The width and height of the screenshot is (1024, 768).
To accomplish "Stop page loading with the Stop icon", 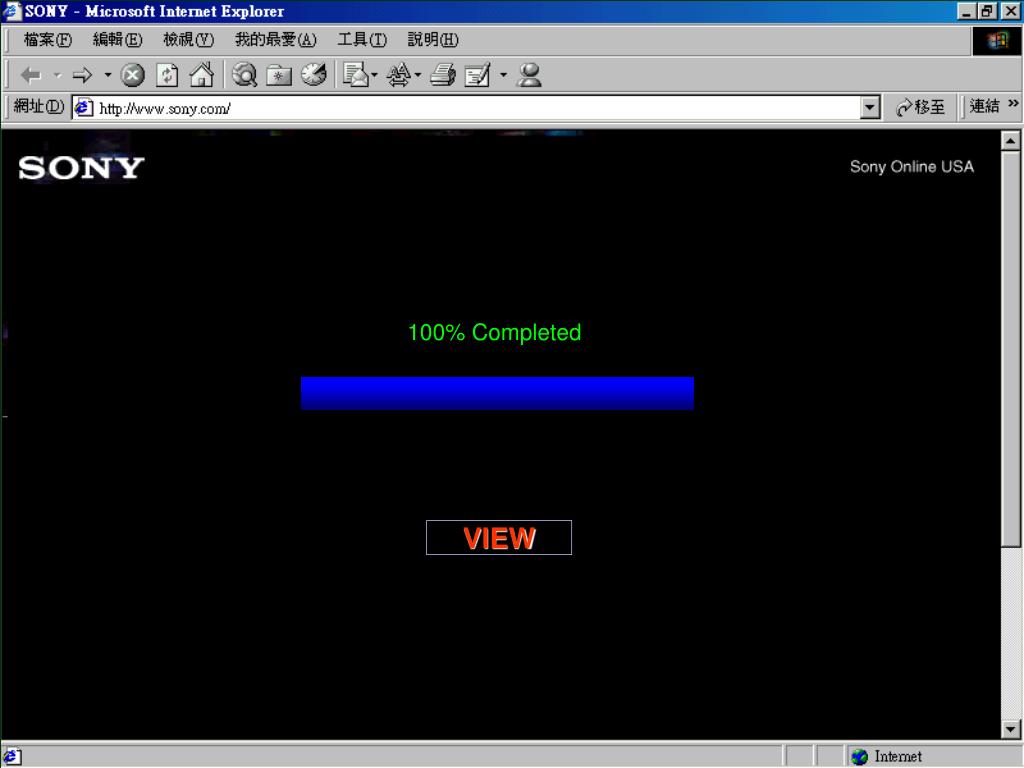I will click(133, 75).
